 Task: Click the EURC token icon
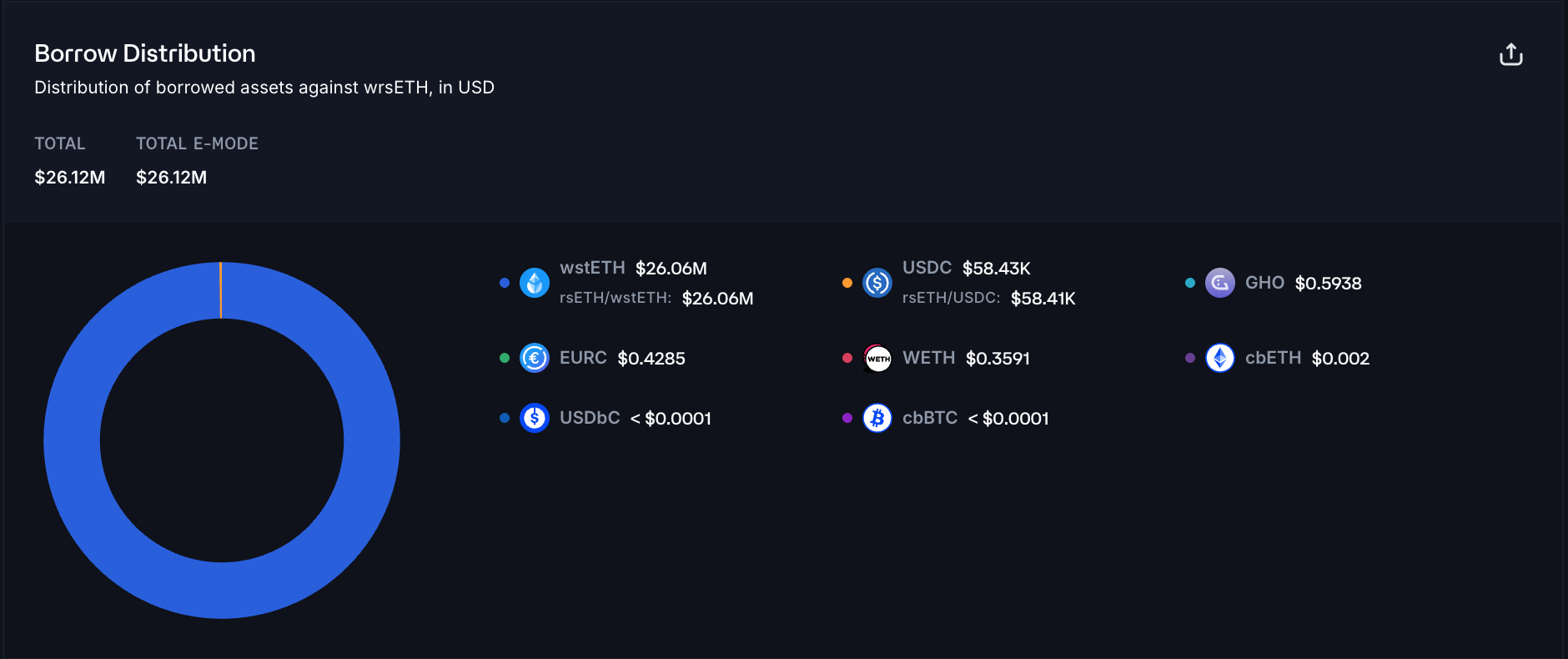[535, 358]
